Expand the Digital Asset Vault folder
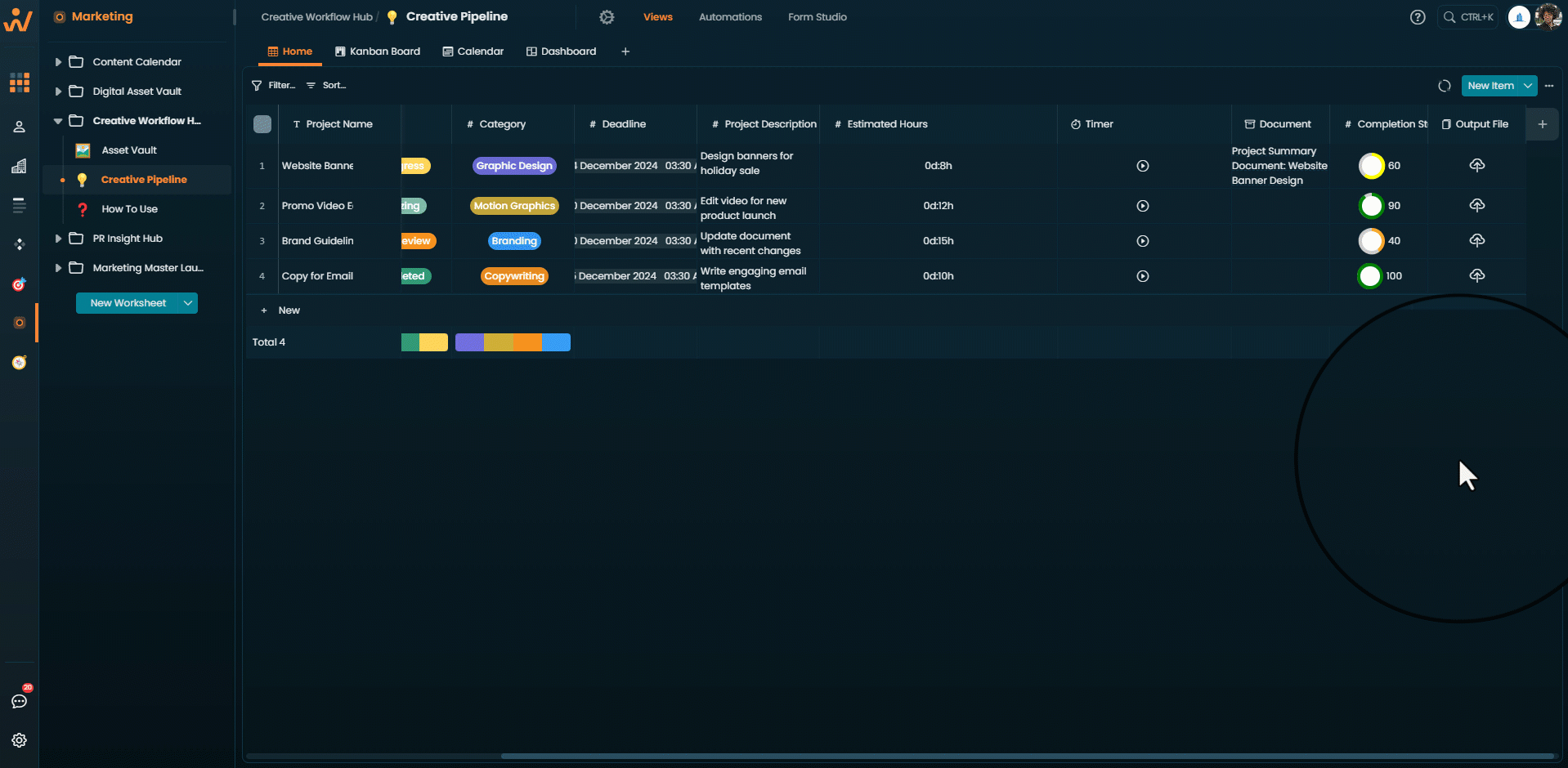Viewport: 1568px width, 768px height. [x=58, y=92]
